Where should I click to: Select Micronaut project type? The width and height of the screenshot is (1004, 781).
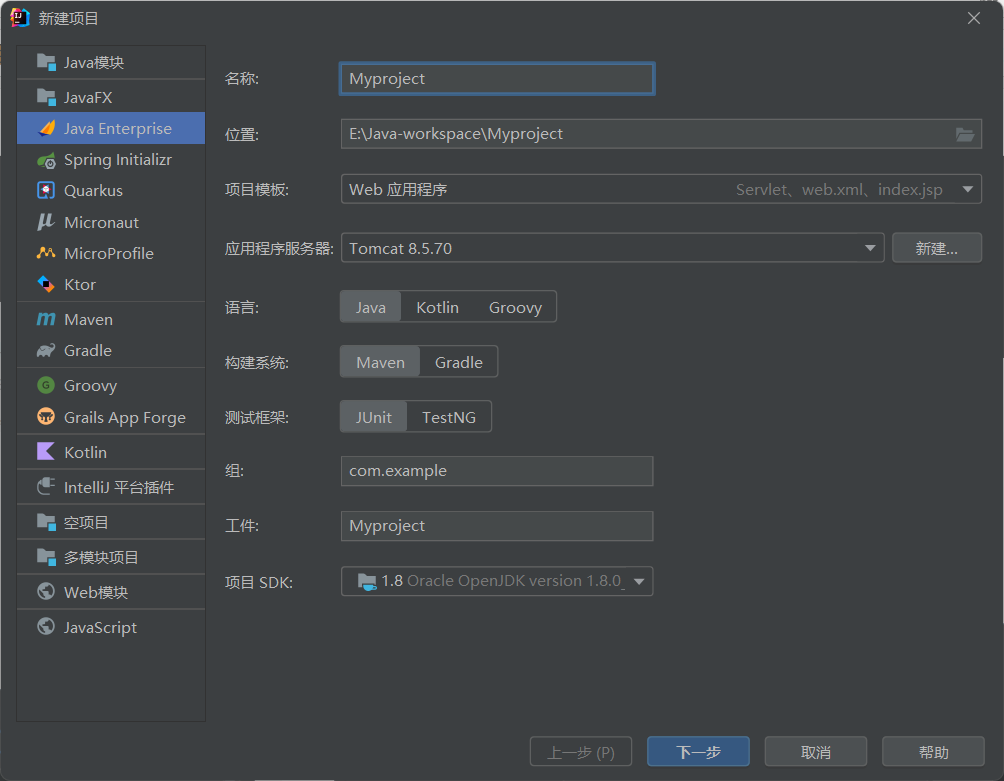111,222
